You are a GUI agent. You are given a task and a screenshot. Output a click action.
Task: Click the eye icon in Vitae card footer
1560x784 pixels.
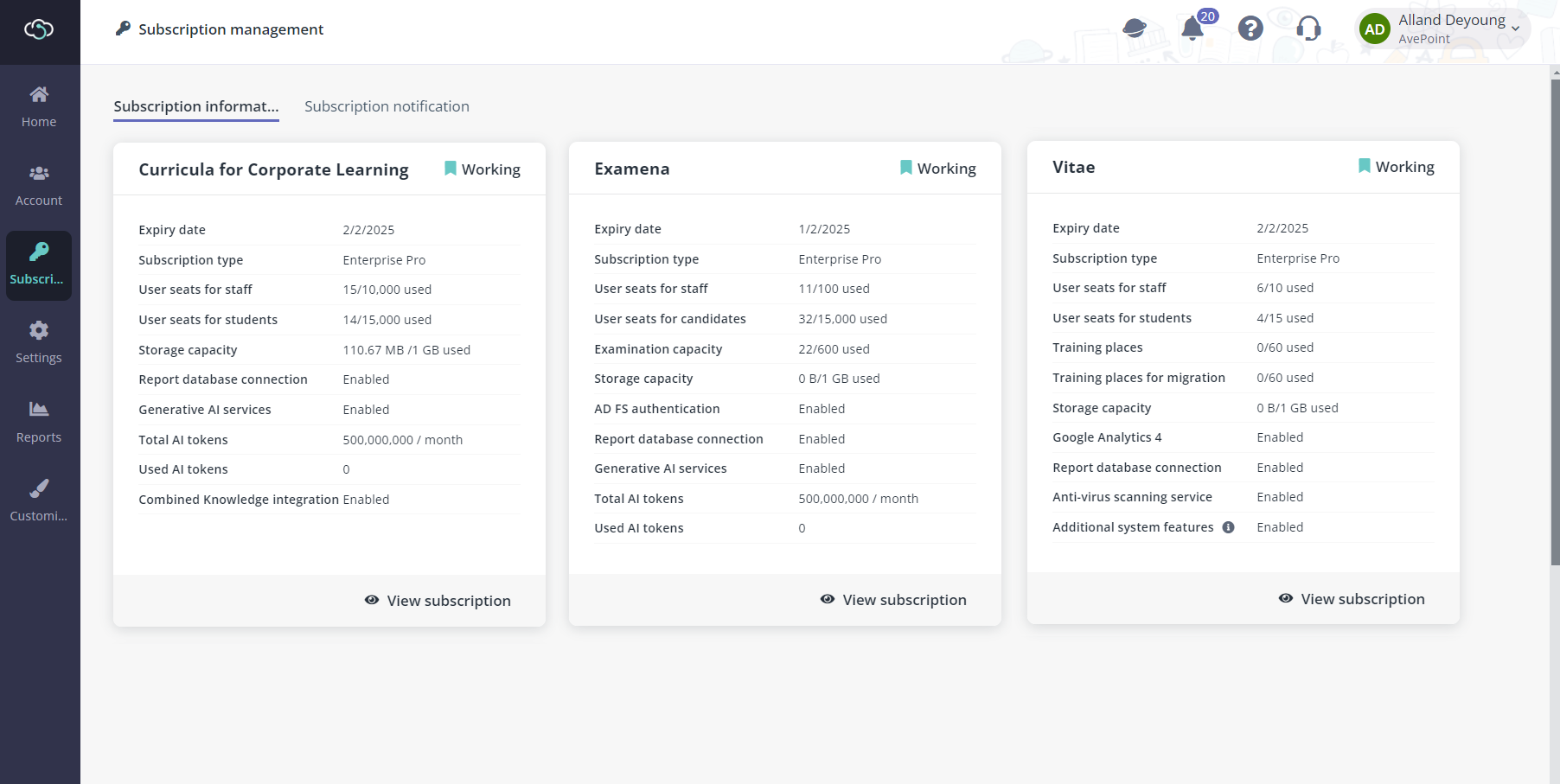[1286, 598]
